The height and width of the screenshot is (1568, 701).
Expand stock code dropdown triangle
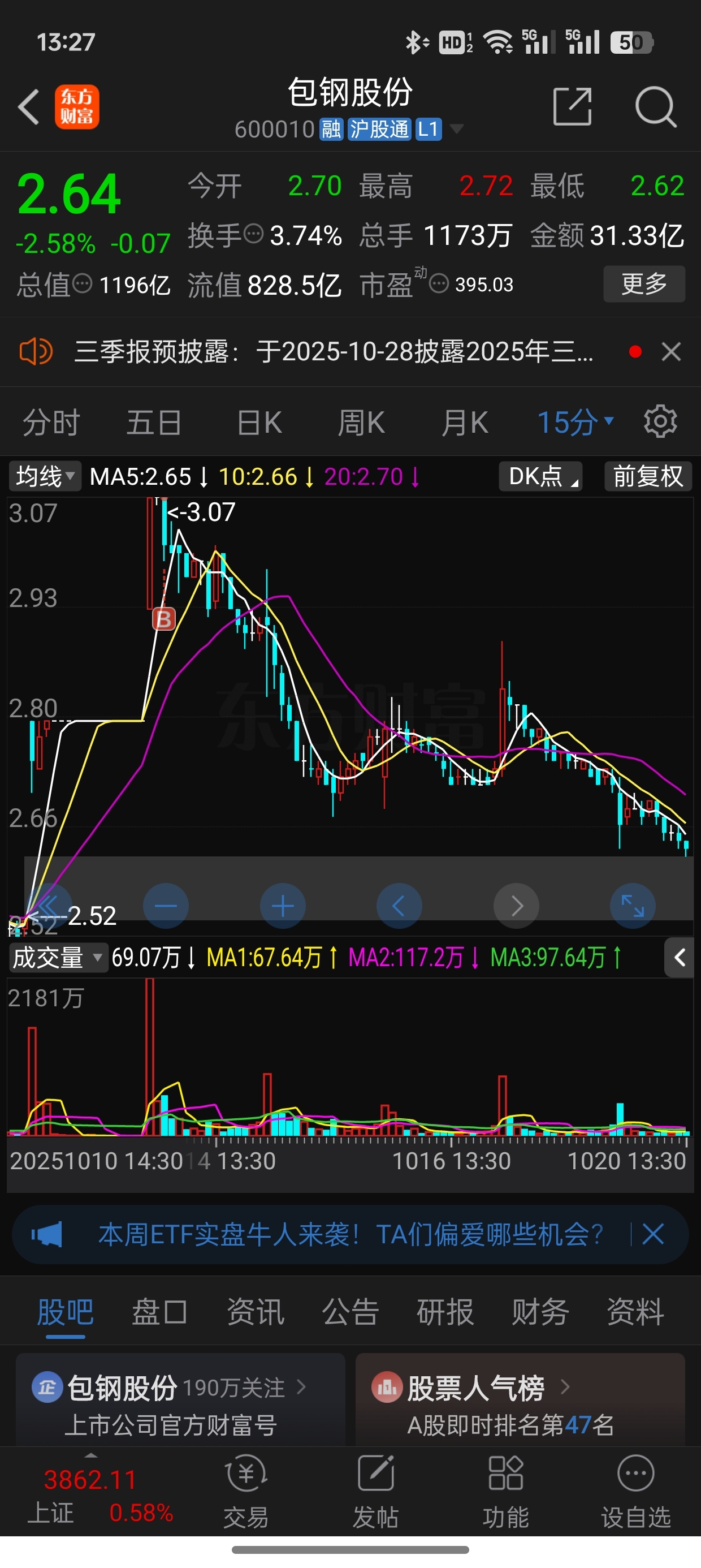456,128
